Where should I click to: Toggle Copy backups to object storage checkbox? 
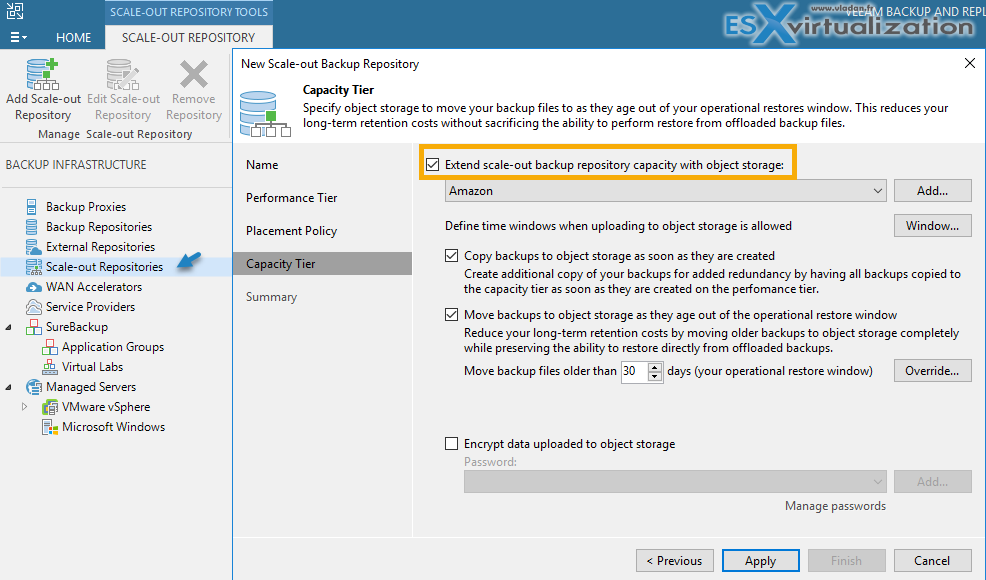451,256
